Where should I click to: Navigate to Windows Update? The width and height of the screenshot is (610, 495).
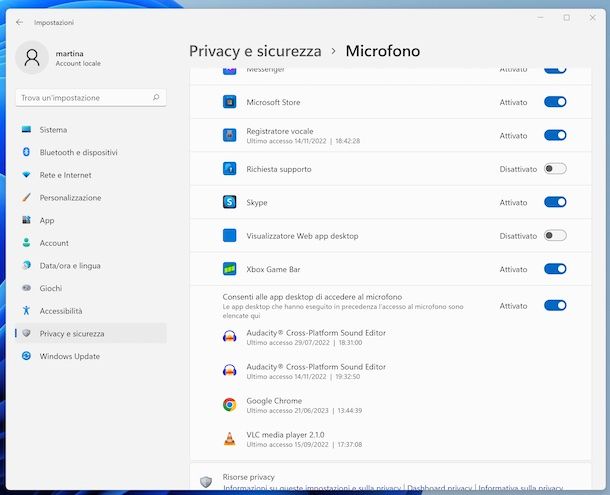click(x=91, y=356)
